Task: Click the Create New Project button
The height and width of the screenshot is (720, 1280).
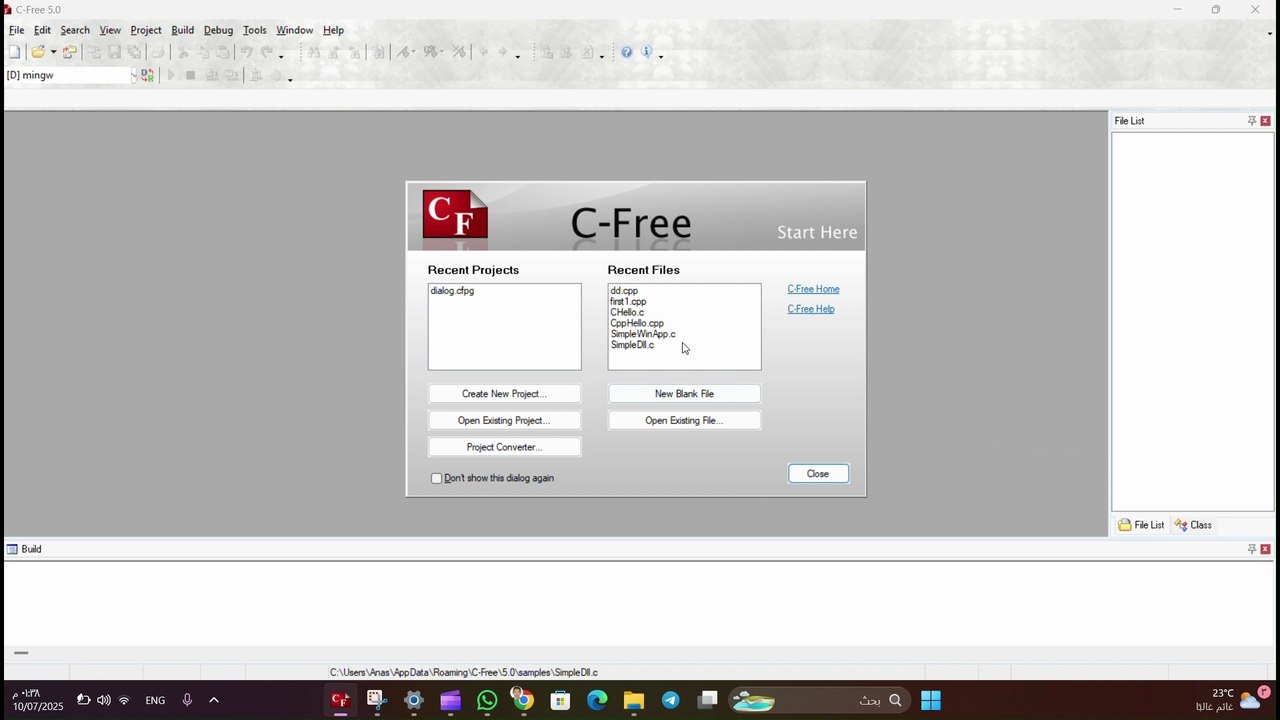Action: (504, 394)
